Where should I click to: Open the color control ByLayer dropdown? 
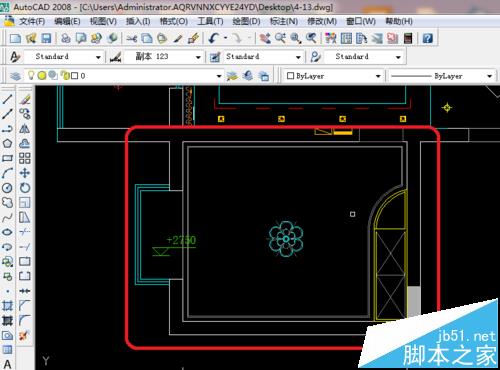coord(333,76)
